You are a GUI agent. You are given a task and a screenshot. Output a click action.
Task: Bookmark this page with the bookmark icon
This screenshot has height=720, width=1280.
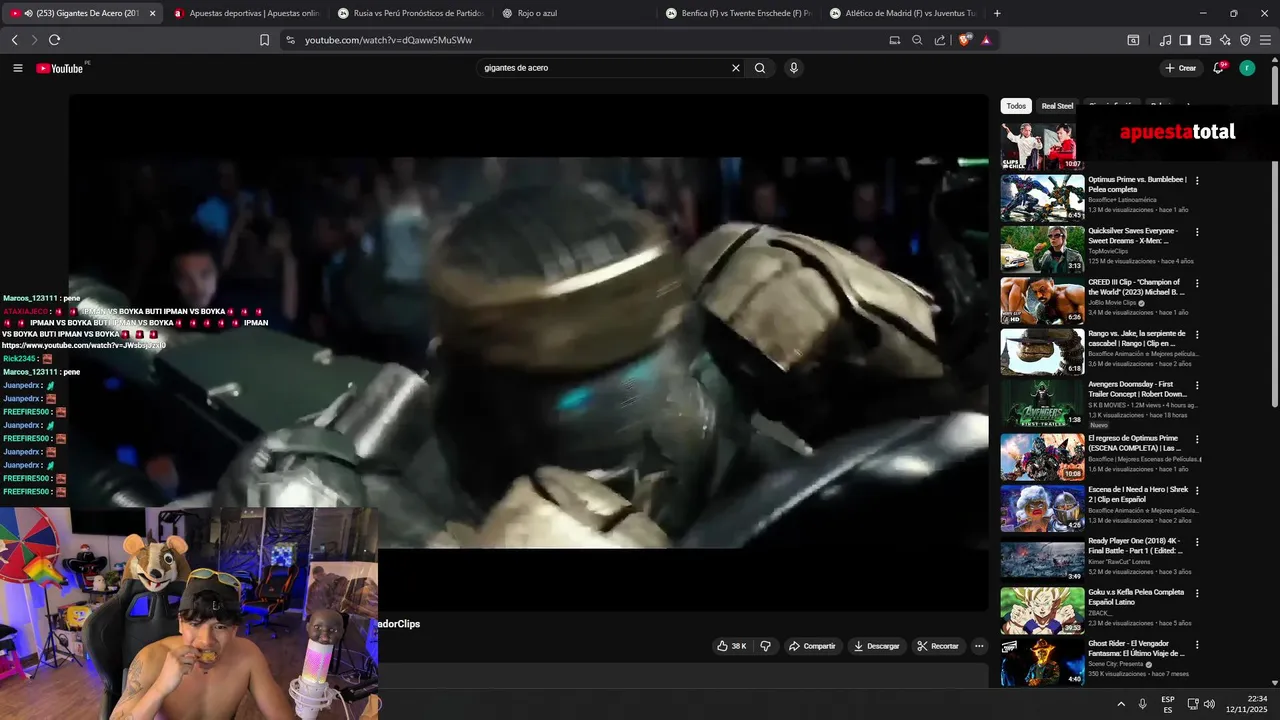point(264,40)
